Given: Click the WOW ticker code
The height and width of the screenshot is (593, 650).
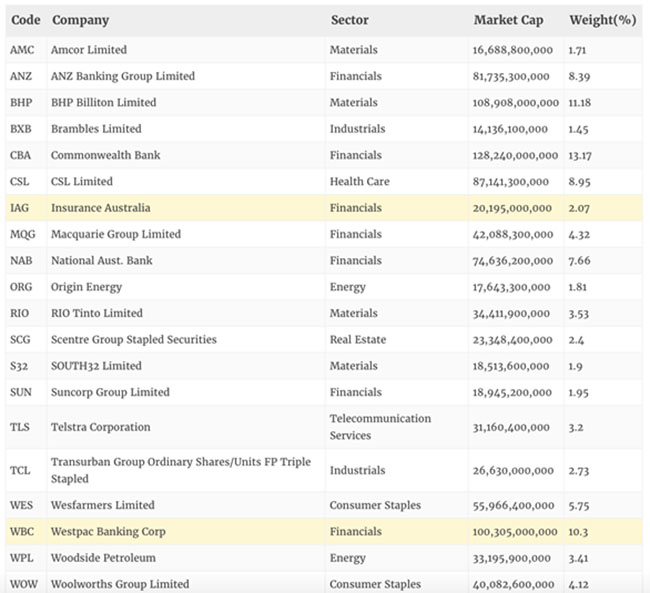Looking at the screenshot, I should point(22,584).
